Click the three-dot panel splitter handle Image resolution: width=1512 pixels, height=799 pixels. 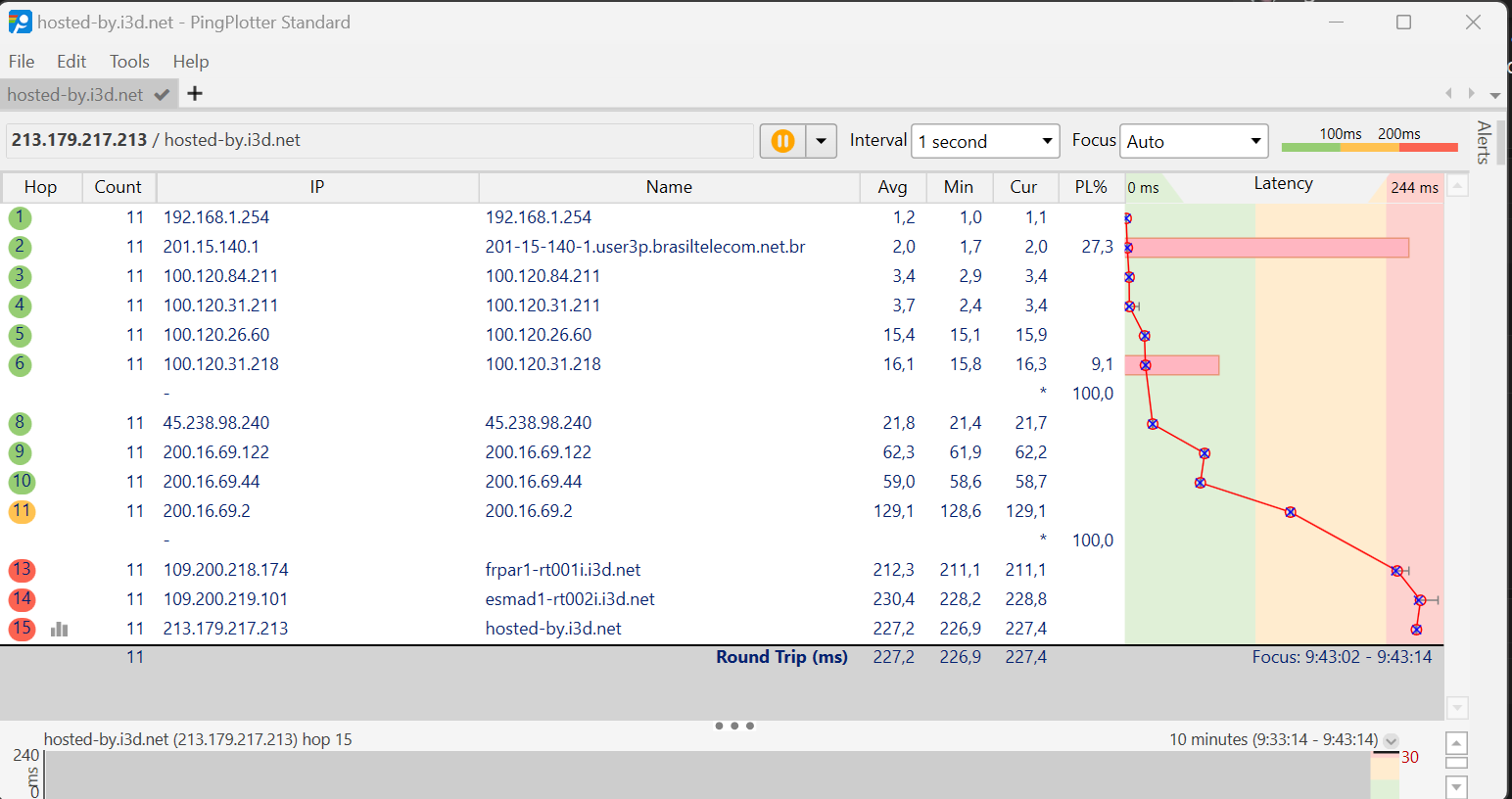click(x=734, y=726)
